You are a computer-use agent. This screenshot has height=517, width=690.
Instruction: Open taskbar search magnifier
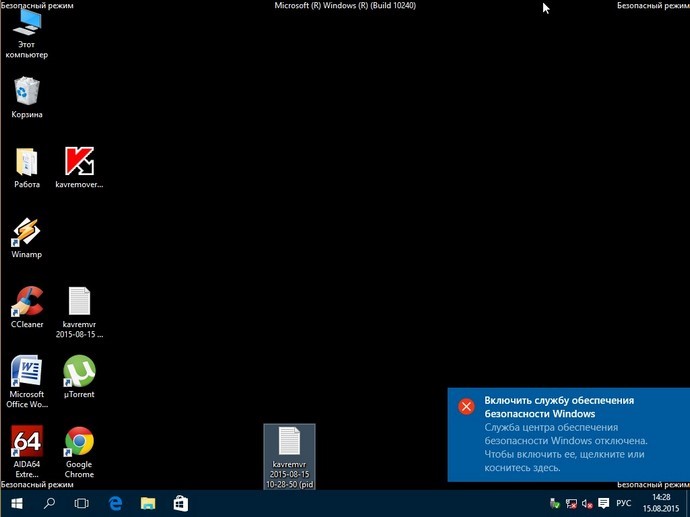(49, 503)
